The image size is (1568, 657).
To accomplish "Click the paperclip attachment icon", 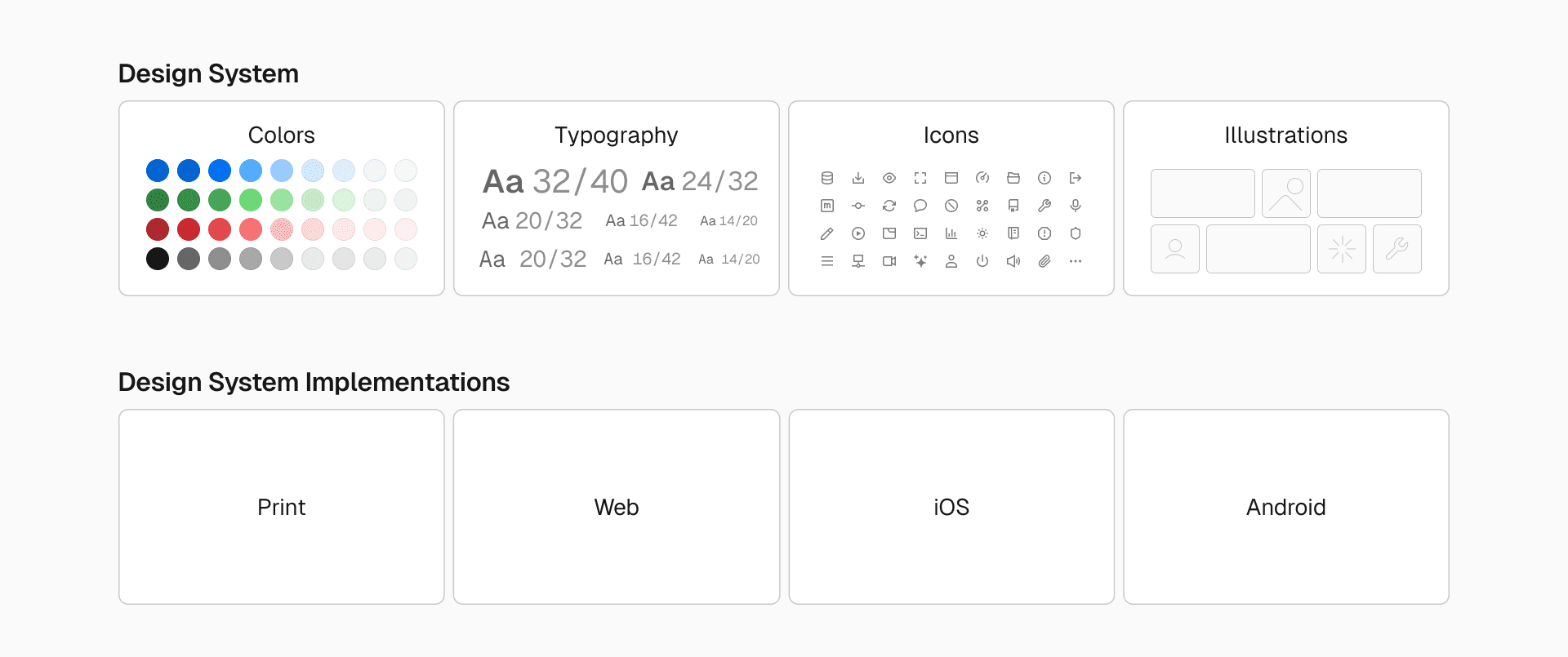I will coord(1045,261).
